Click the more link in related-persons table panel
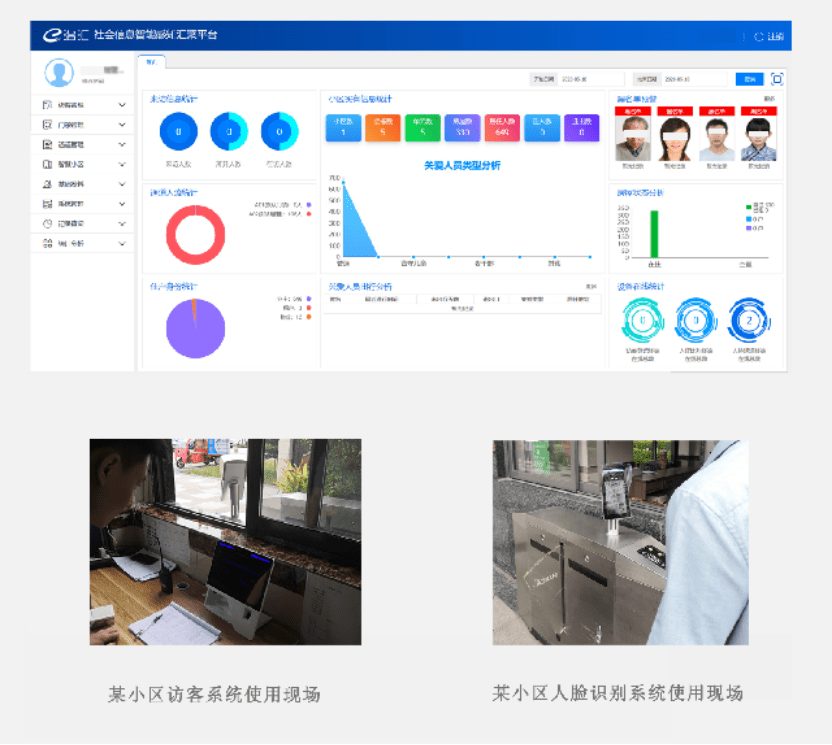 coord(591,287)
